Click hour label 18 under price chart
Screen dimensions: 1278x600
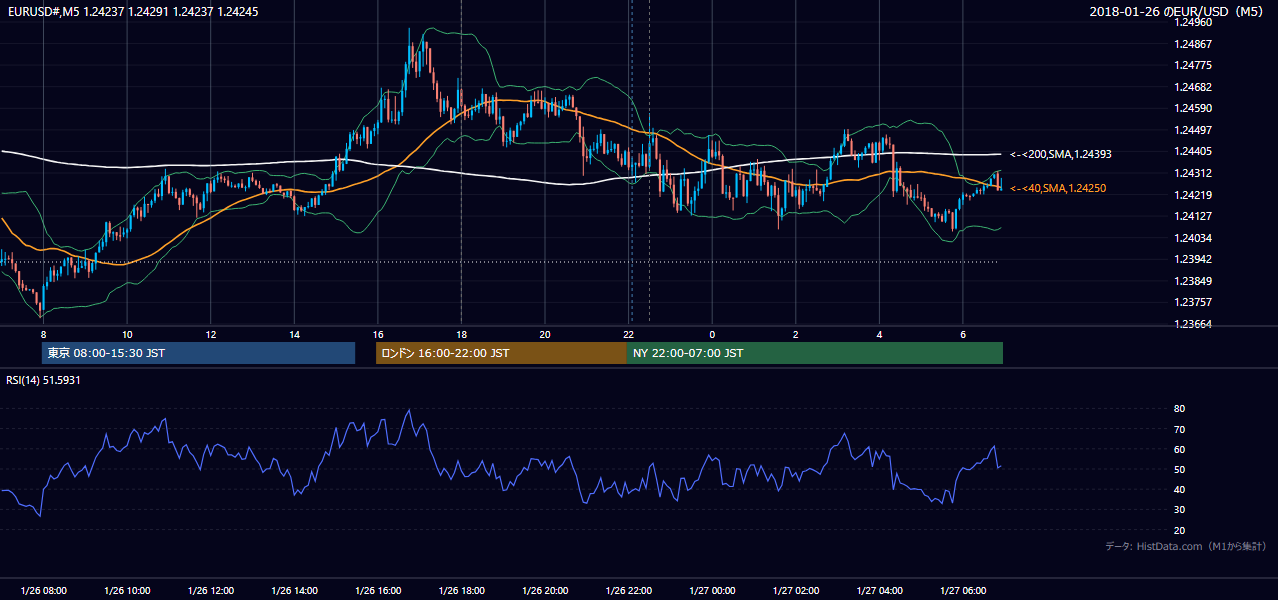coord(461,334)
